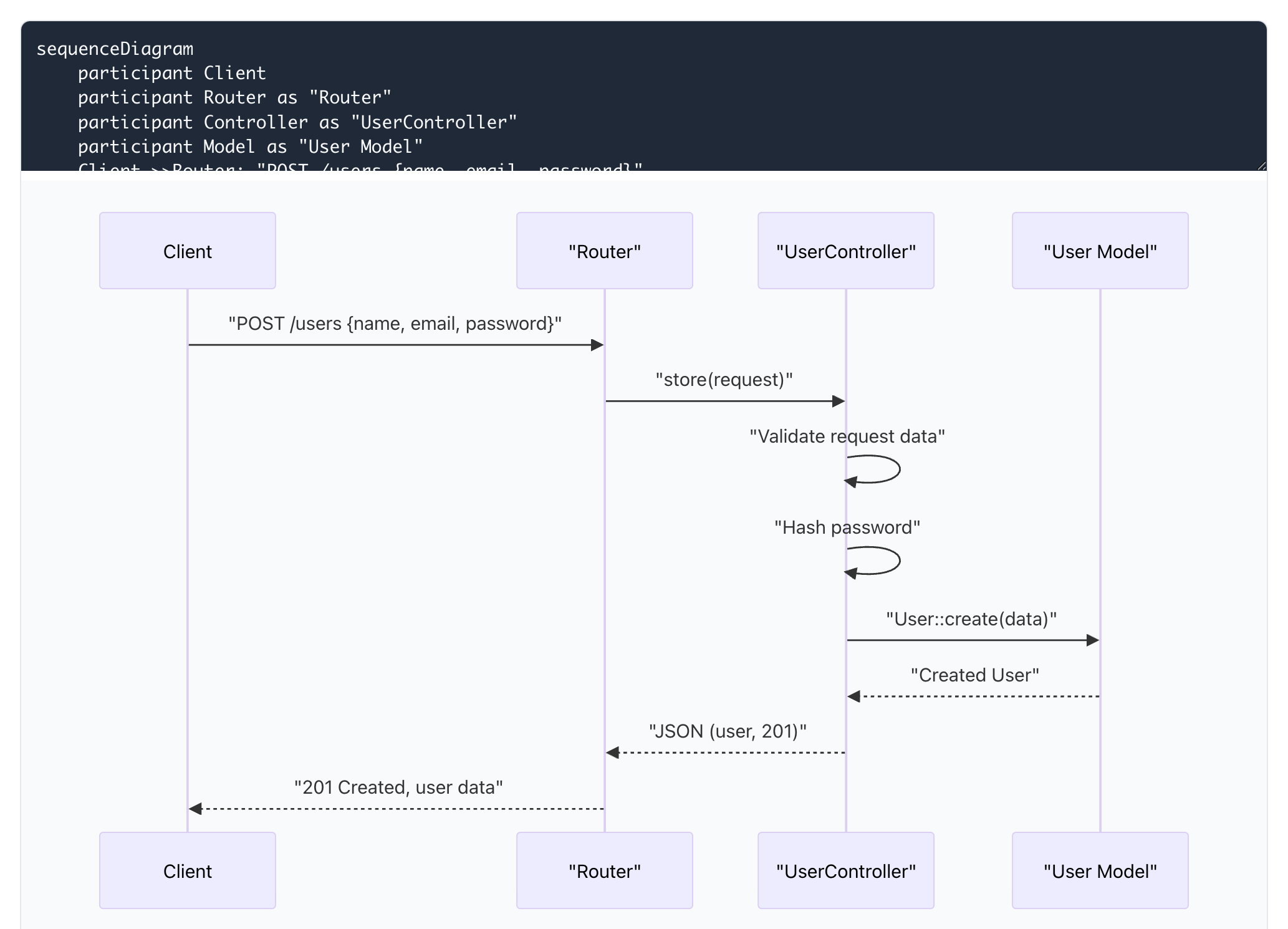Click the top "Router" participant box
Image resolution: width=1288 pixels, height=929 pixels.
(x=604, y=251)
